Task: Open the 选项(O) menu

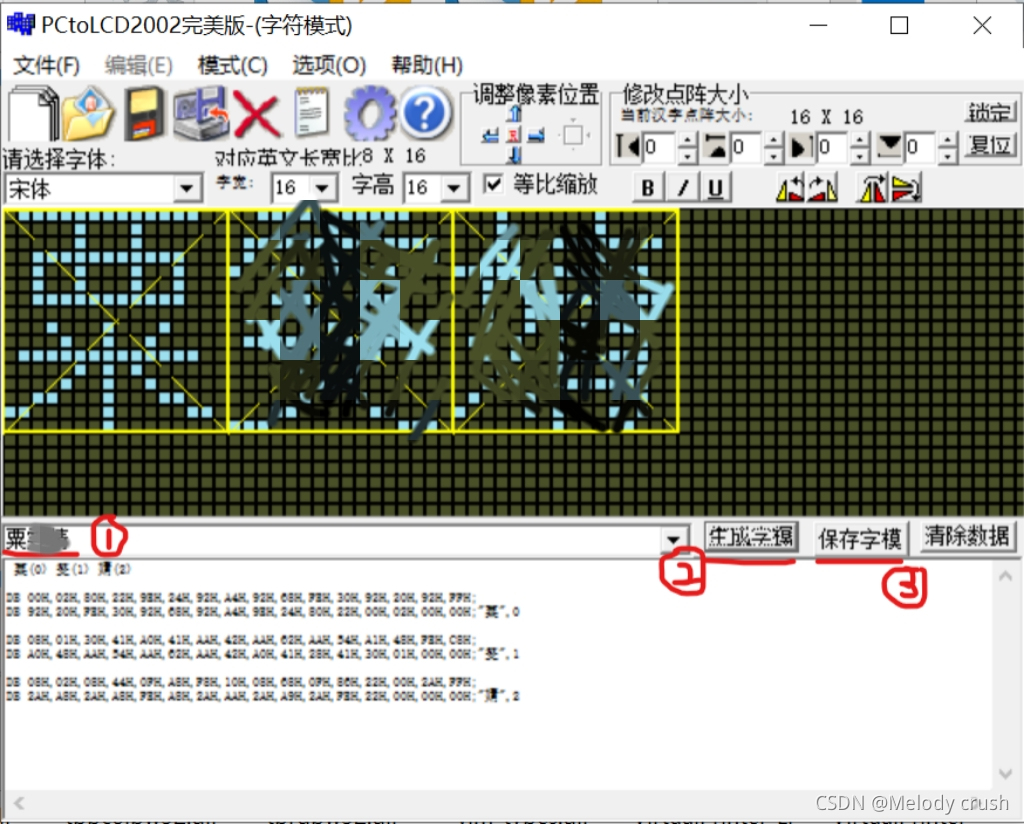Action: [x=327, y=65]
